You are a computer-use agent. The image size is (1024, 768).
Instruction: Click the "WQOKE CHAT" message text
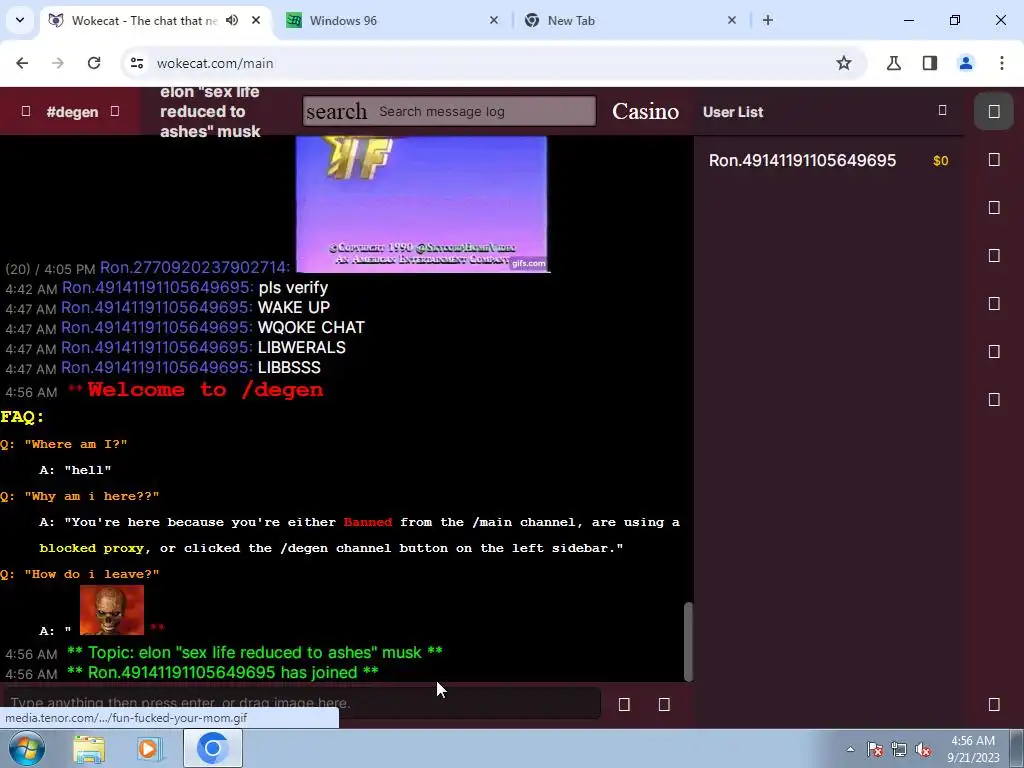tap(312, 327)
